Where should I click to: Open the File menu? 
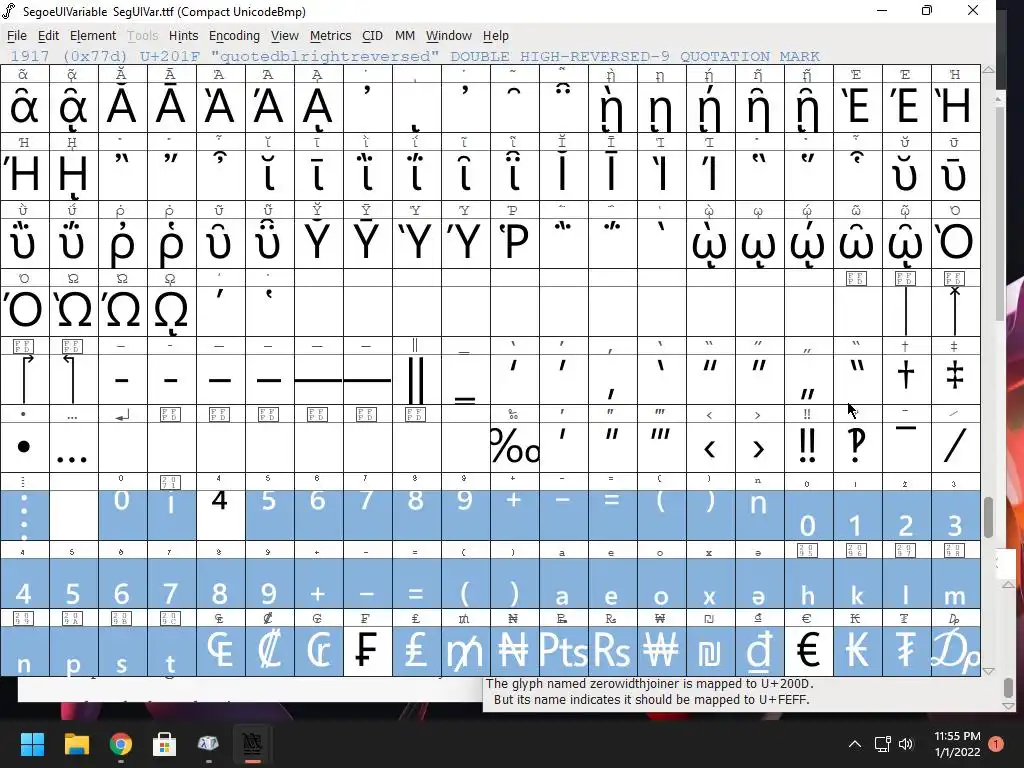(16, 36)
